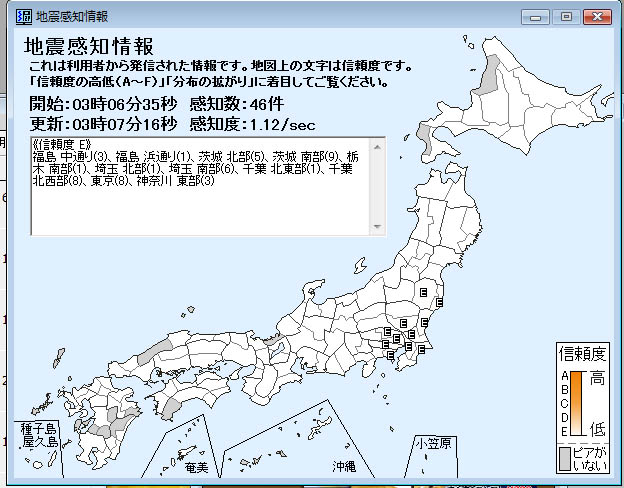Click the 開始:03時06分35秒 start time text
The width and height of the screenshot is (624, 488).
pyautogui.click(x=103, y=104)
